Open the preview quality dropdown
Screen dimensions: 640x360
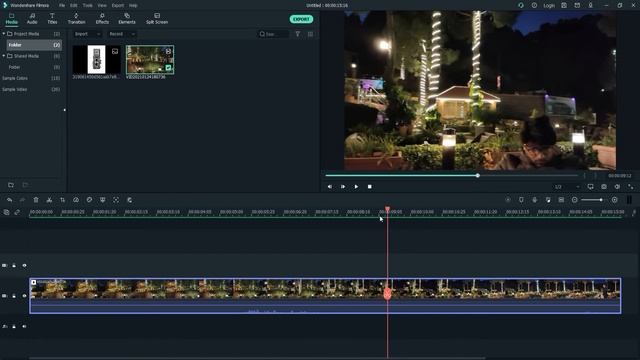(x=567, y=187)
